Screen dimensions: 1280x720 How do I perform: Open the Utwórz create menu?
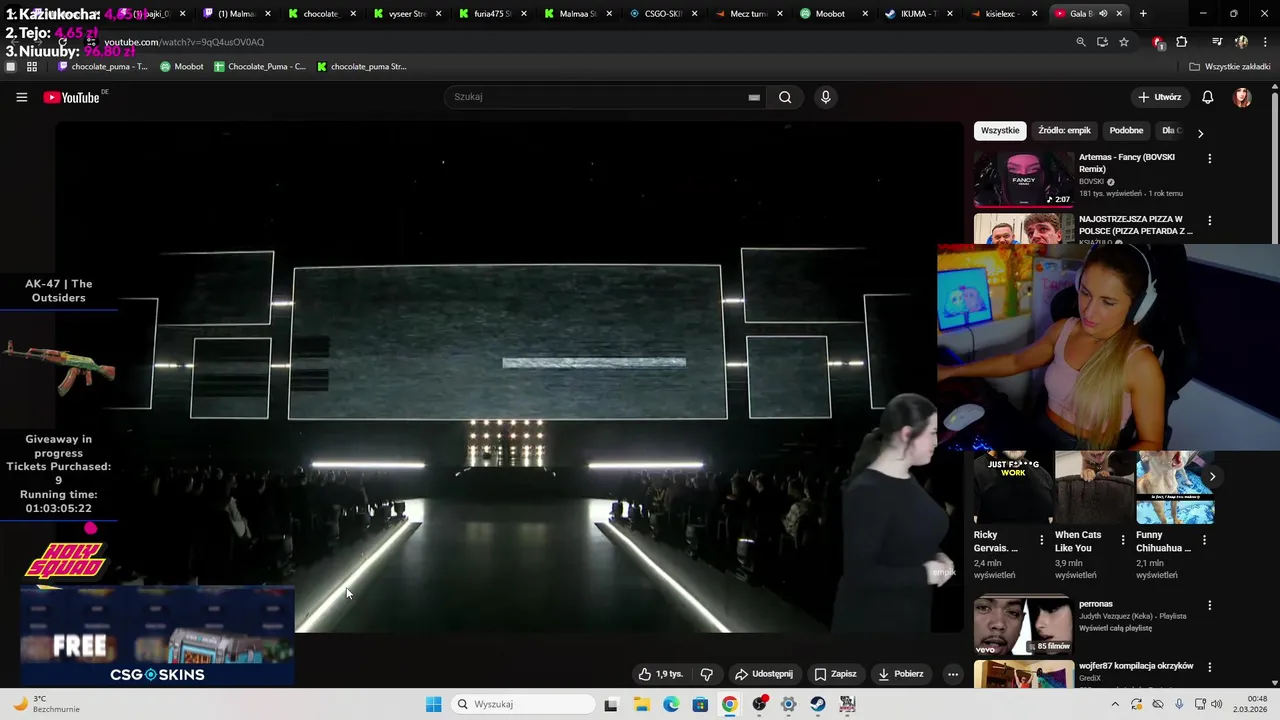coord(1159,97)
